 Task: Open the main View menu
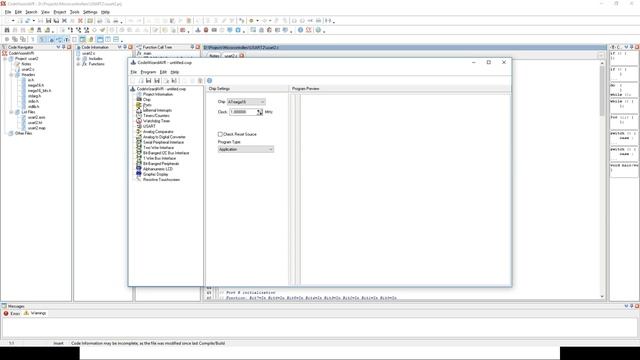point(45,12)
